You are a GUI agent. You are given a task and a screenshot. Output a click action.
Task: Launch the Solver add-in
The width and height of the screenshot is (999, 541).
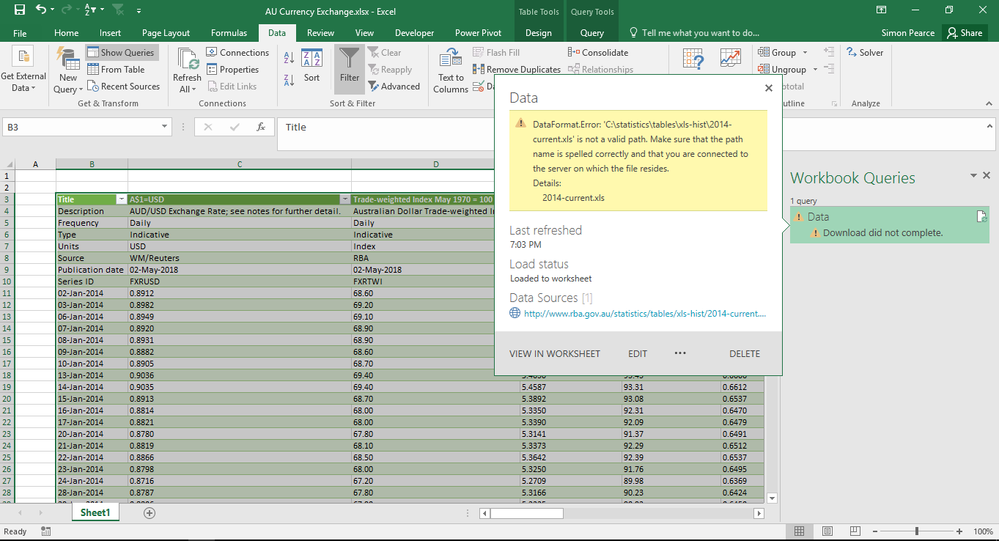coord(865,52)
